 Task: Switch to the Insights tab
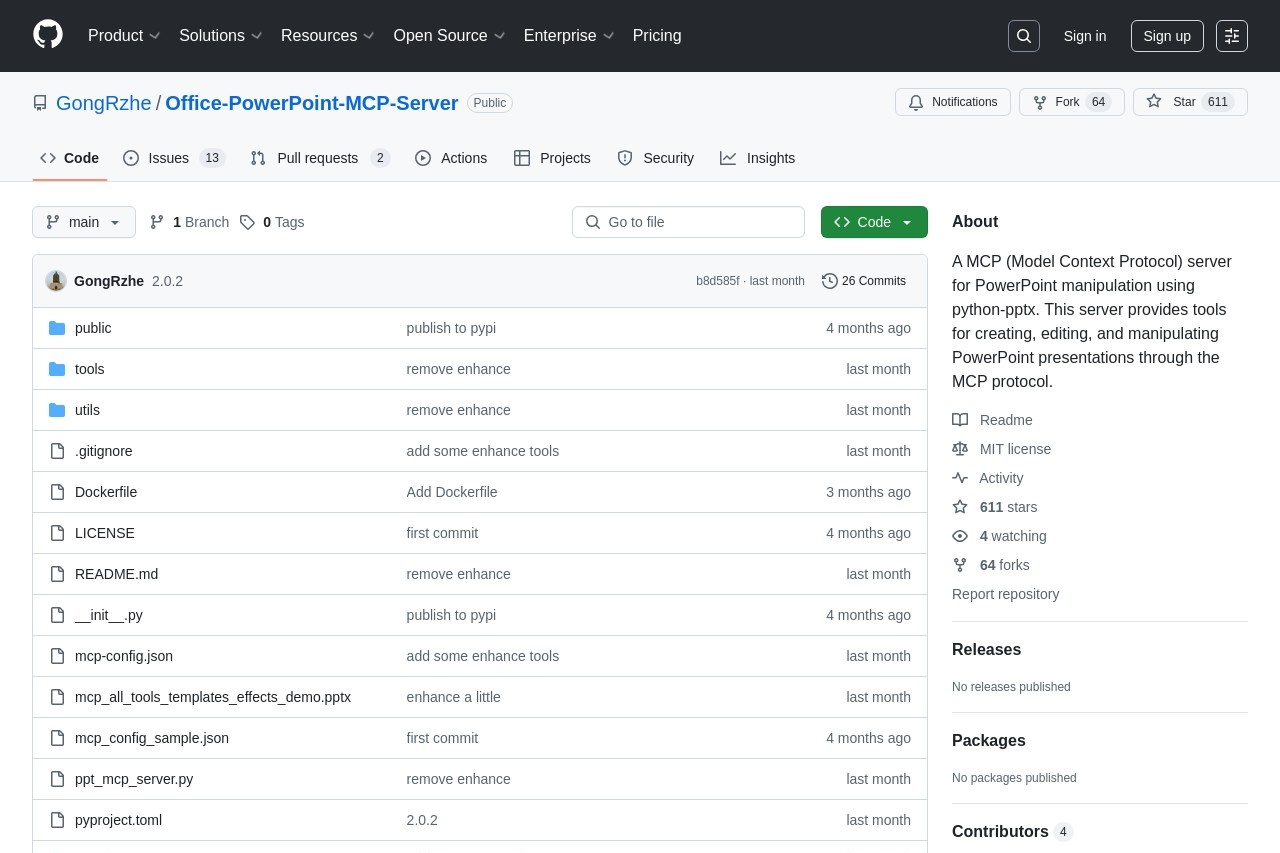[x=758, y=158]
